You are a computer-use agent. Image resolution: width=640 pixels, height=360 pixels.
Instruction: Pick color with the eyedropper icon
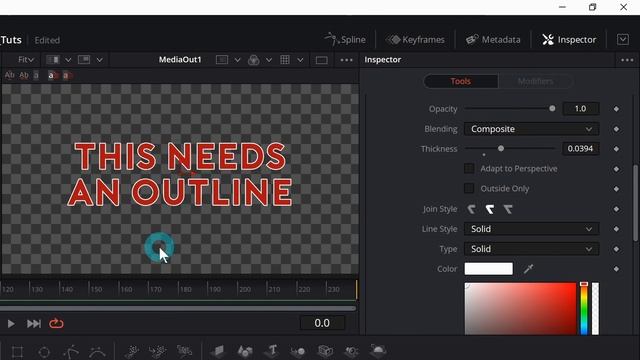(529, 269)
